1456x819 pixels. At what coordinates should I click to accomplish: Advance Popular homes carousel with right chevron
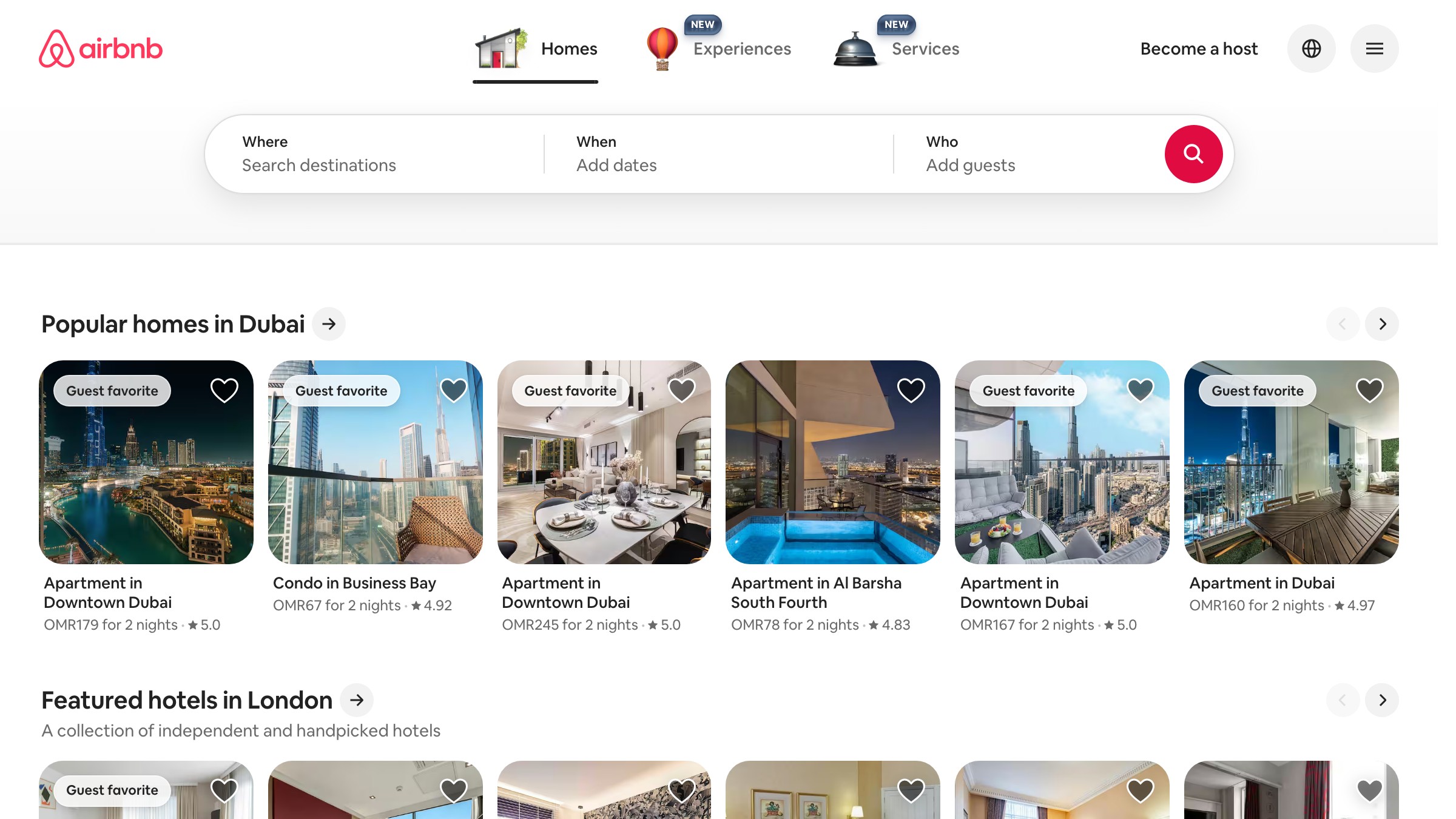[1382, 324]
